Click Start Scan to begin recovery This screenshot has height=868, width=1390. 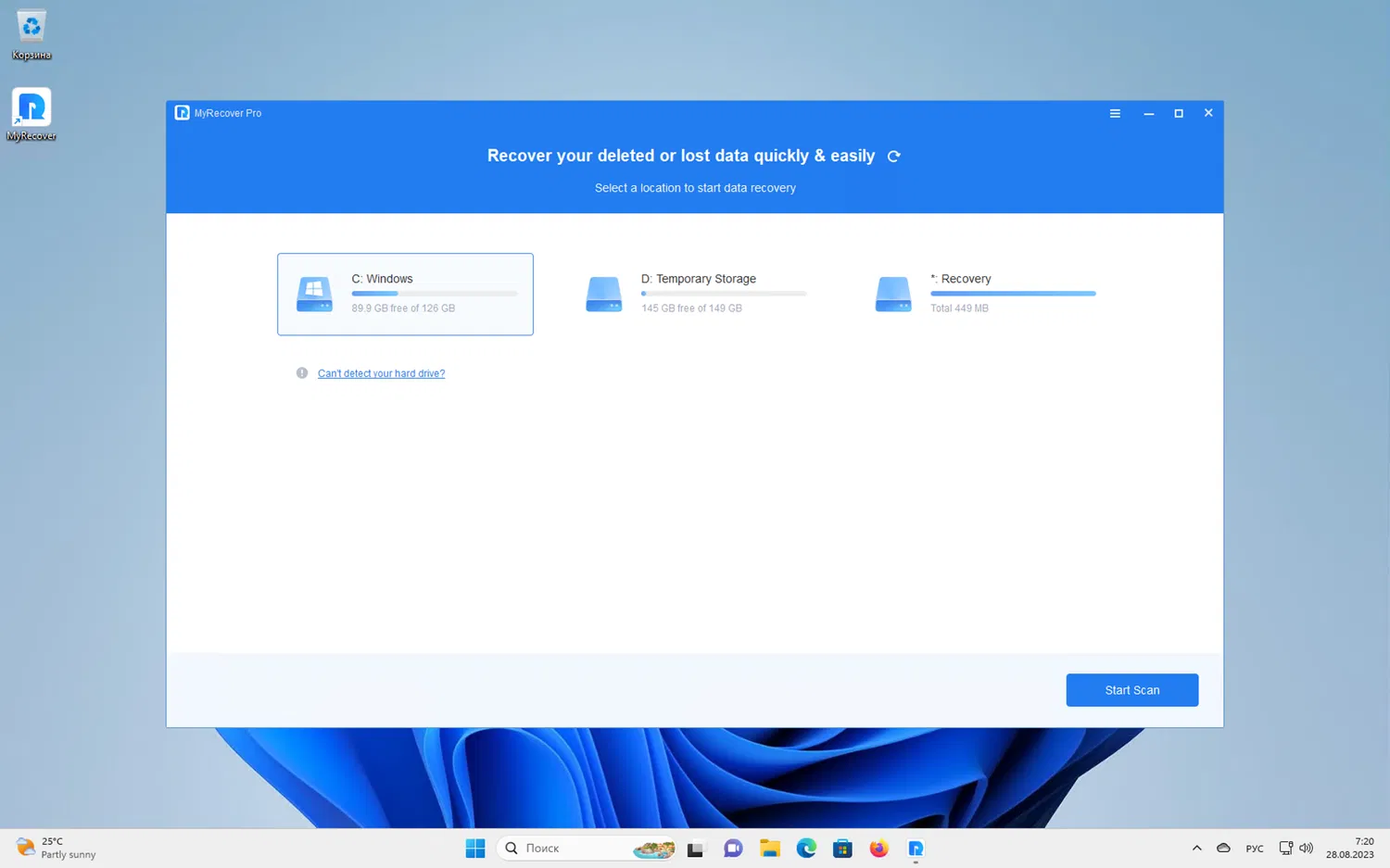tap(1131, 689)
